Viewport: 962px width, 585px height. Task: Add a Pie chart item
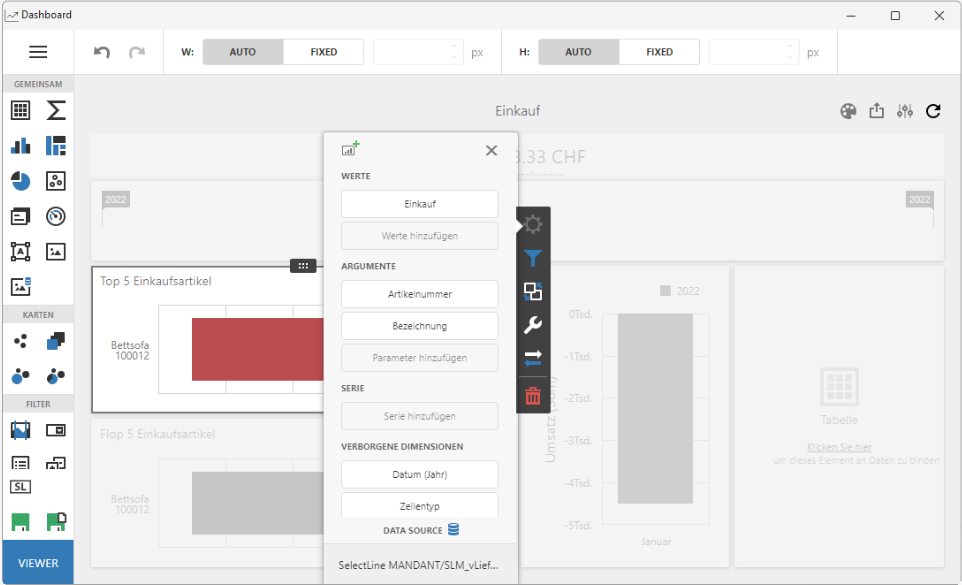(20, 181)
